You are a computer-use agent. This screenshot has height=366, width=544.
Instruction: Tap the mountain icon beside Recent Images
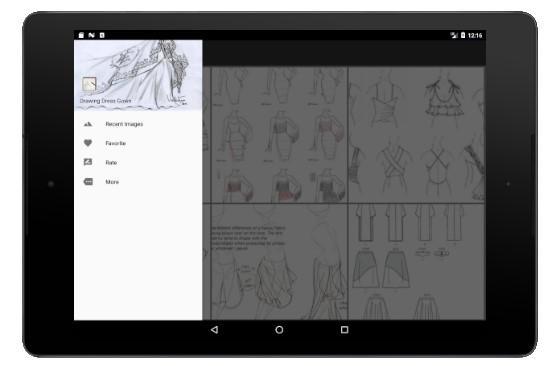pyautogui.click(x=88, y=124)
